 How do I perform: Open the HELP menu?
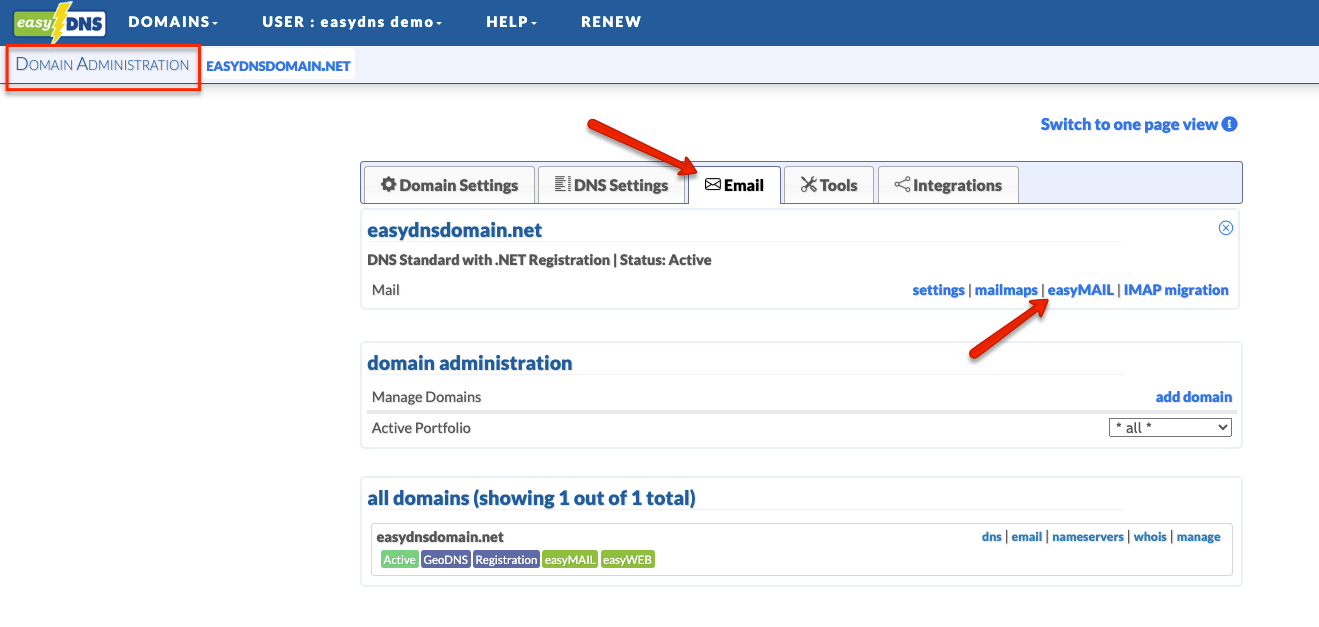coord(511,22)
